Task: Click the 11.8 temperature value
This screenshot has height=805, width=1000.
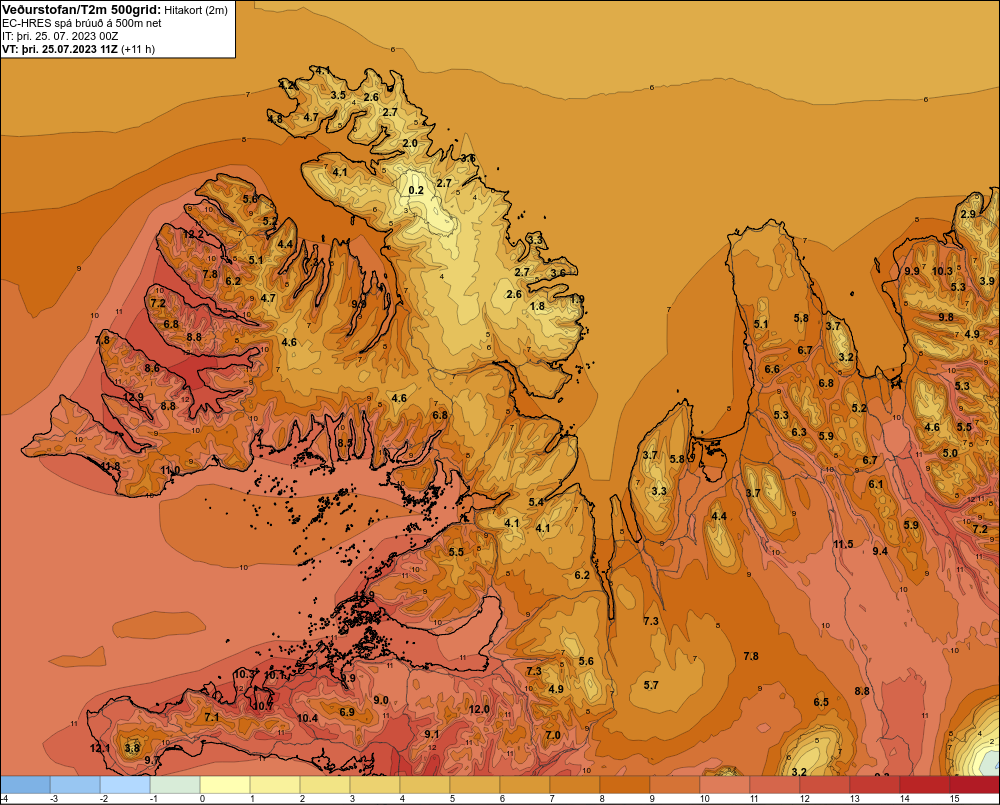Action: [x=110, y=466]
